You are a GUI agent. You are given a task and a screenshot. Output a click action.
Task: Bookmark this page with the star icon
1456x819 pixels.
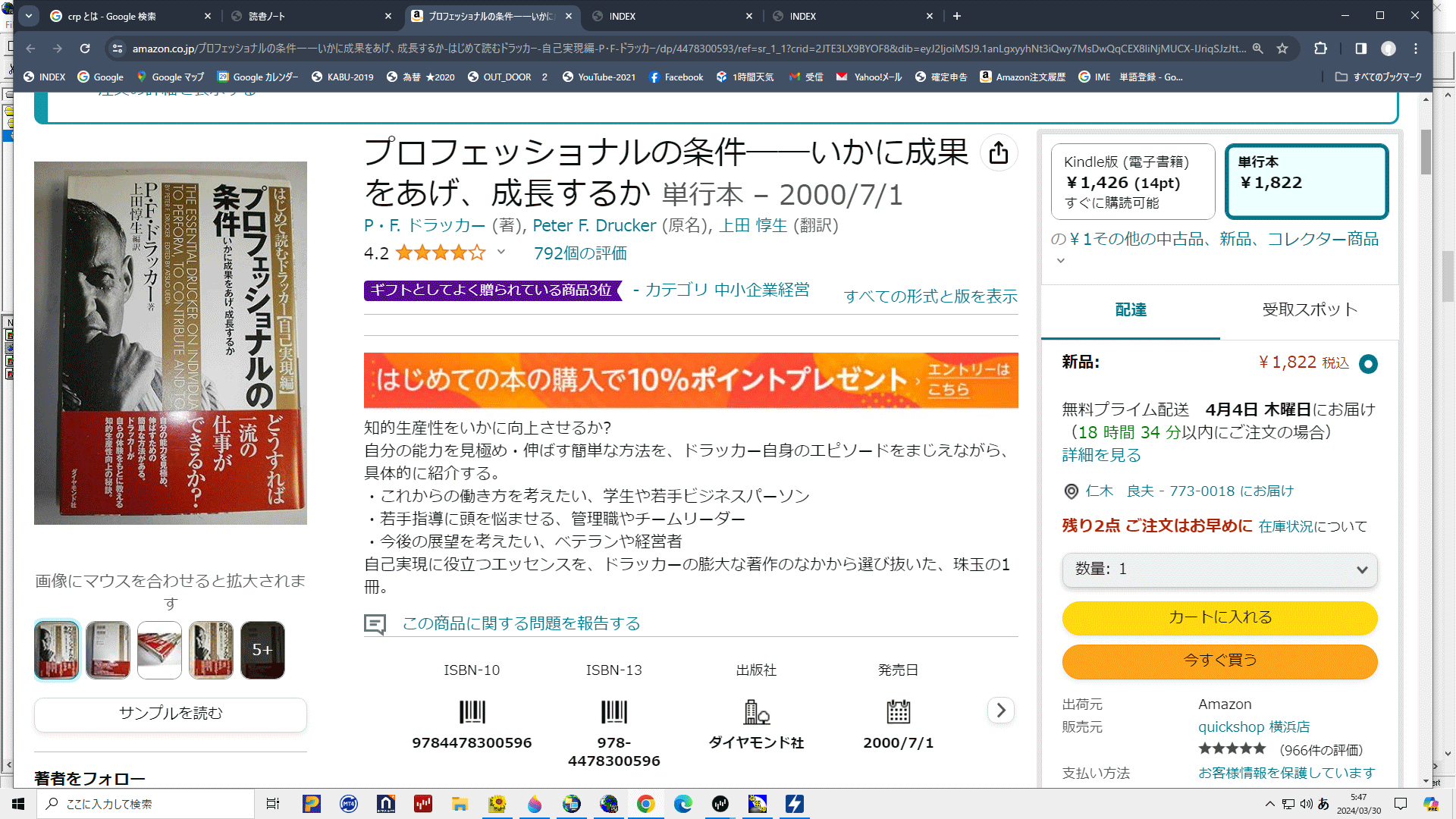1282,49
